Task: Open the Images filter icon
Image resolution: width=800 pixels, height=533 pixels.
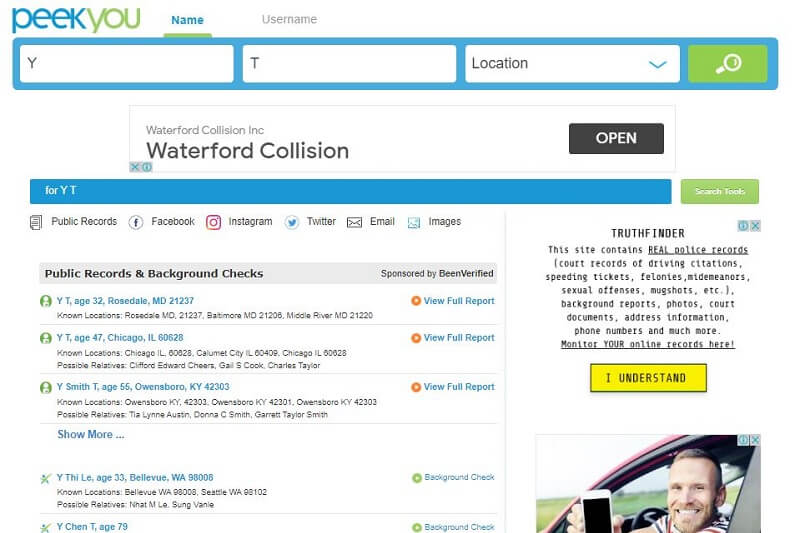Action: 414,222
